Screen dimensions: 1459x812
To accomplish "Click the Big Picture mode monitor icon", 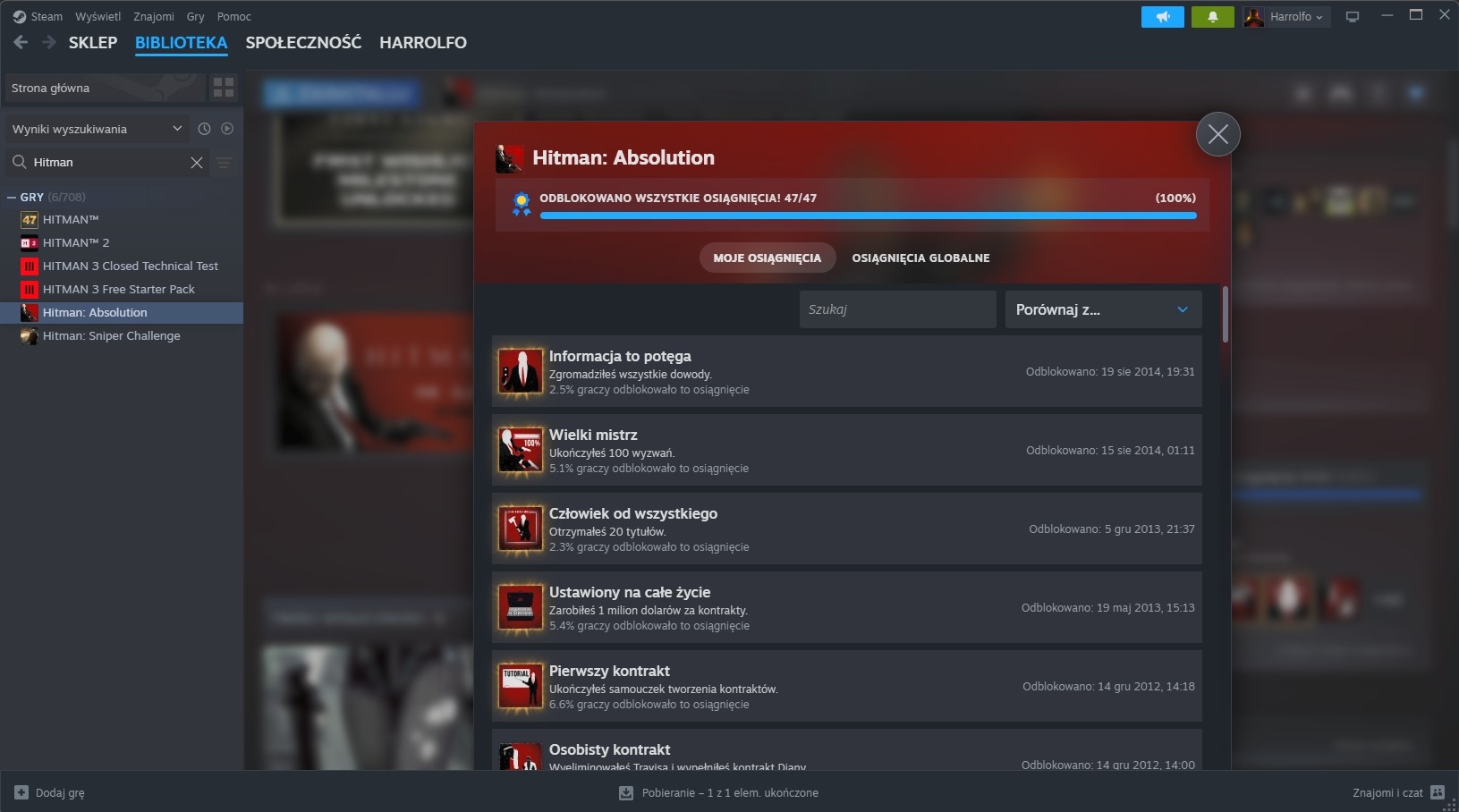I will 1353,17.
